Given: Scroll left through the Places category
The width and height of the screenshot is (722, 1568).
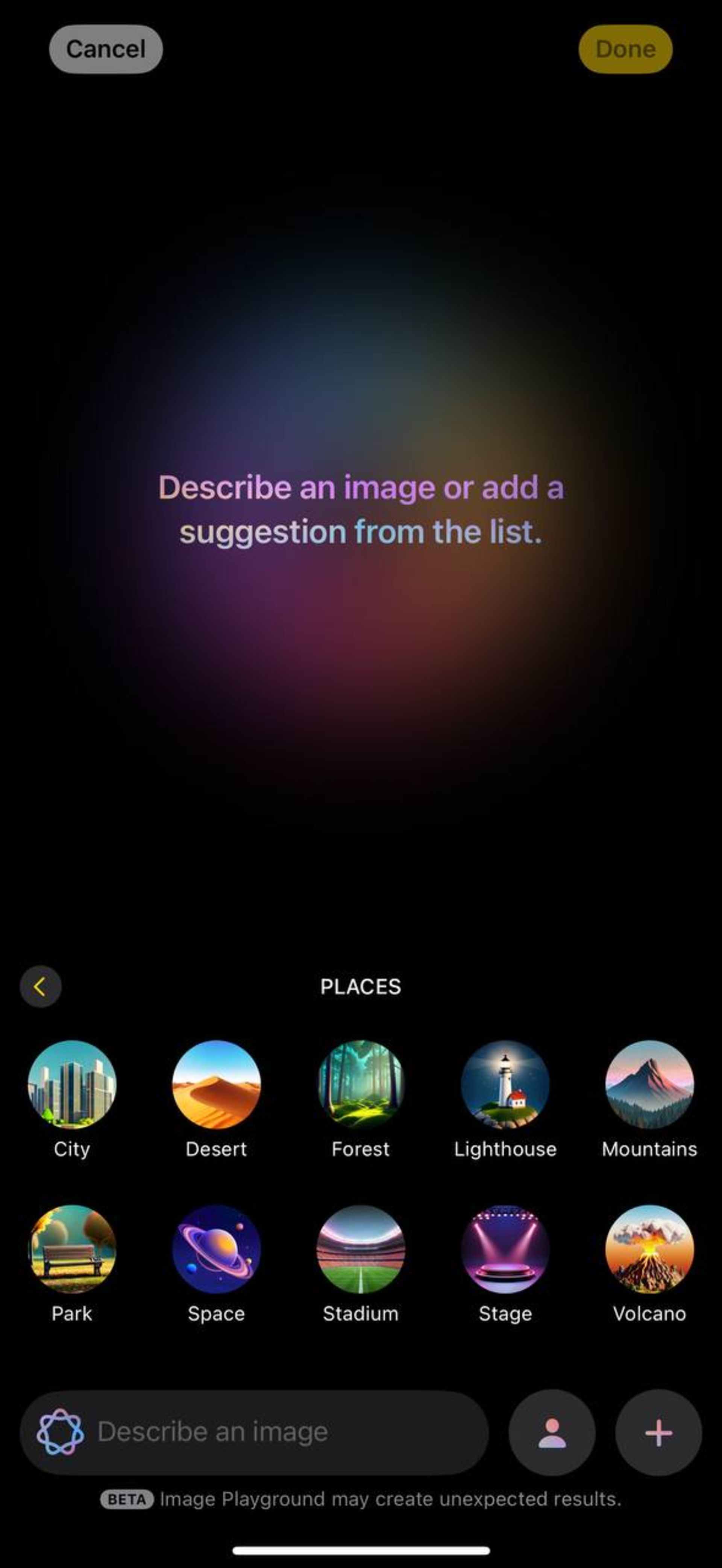Looking at the screenshot, I should [40, 986].
